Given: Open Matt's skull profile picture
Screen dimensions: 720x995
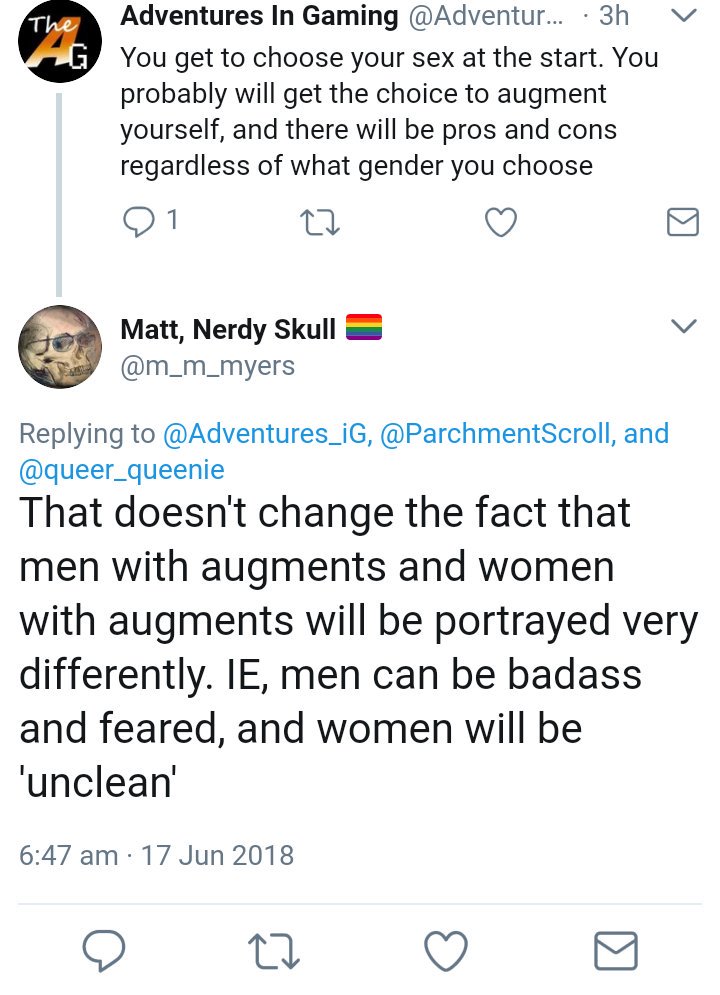Looking at the screenshot, I should tap(60, 347).
